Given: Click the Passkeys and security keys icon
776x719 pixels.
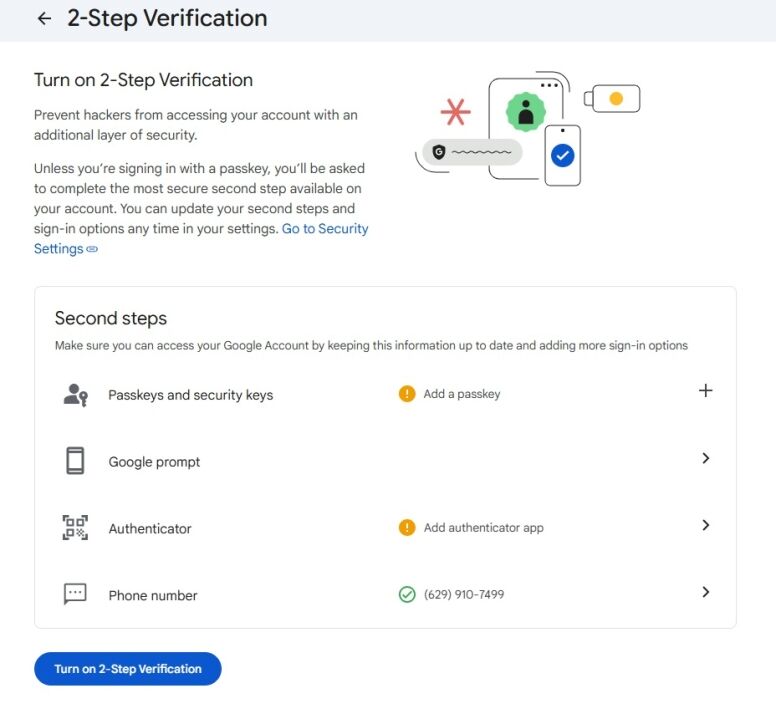Looking at the screenshot, I should pos(75,394).
